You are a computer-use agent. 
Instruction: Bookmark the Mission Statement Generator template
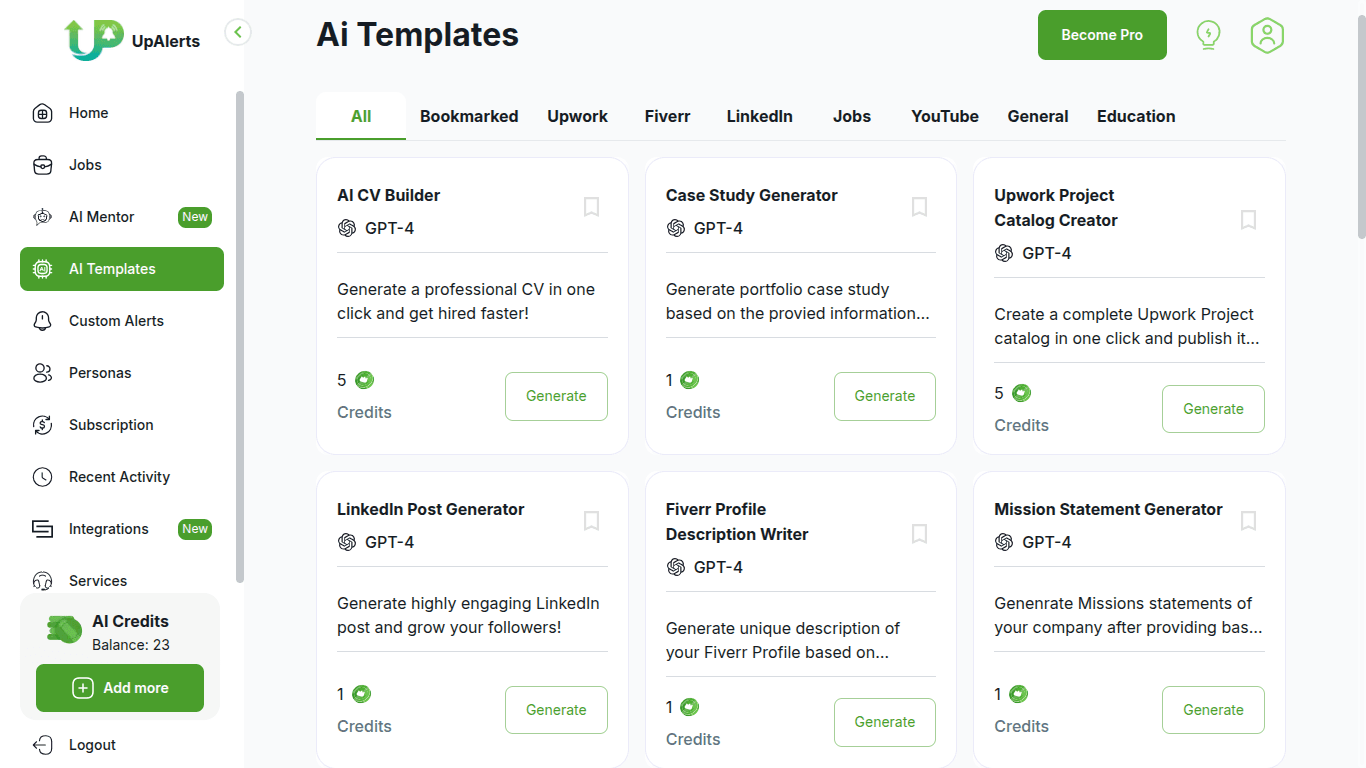click(1248, 521)
